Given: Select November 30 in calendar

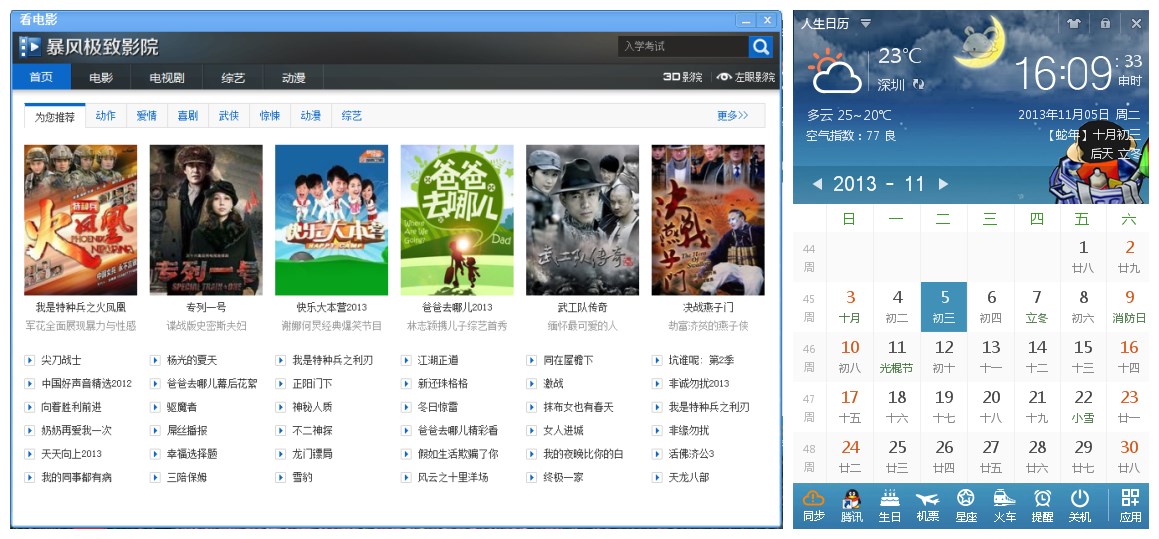Looking at the screenshot, I should click(x=1129, y=456).
